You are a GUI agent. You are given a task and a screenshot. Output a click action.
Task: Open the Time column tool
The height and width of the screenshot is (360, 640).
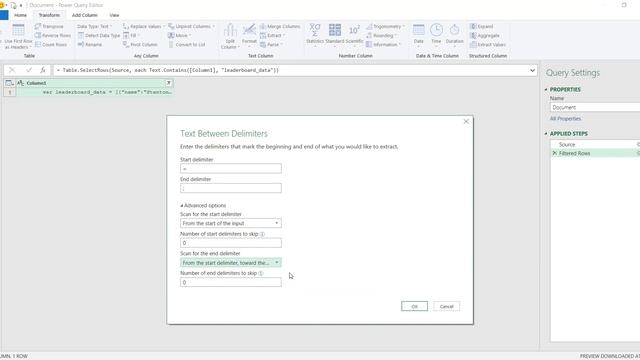click(436, 34)
